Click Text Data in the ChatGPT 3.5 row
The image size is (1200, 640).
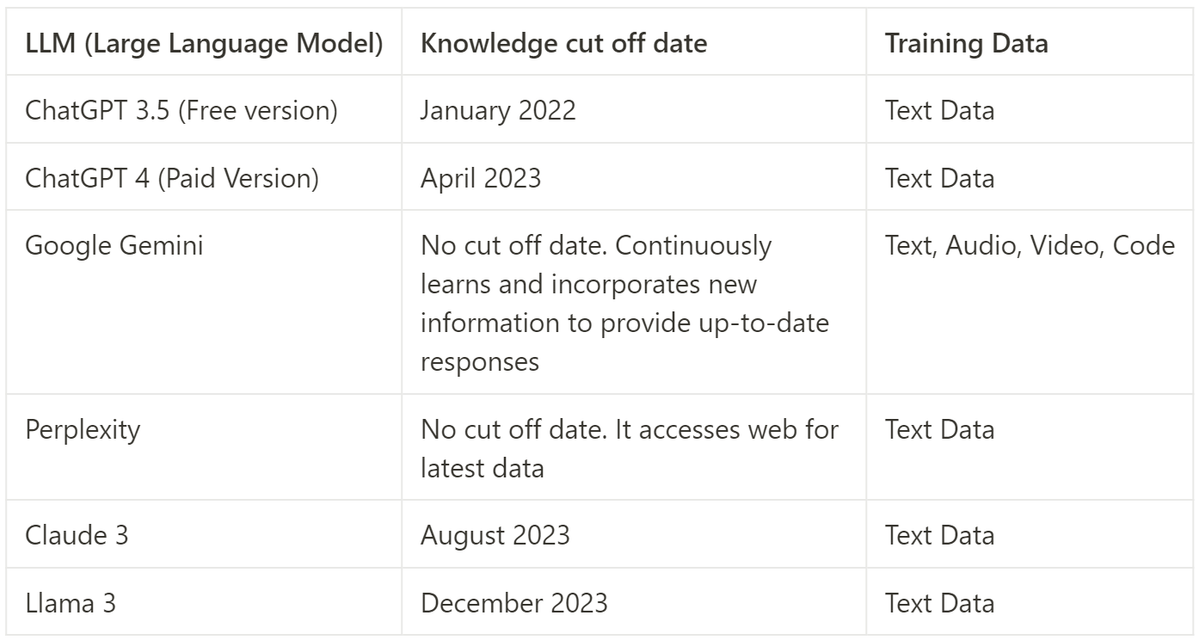939,110
